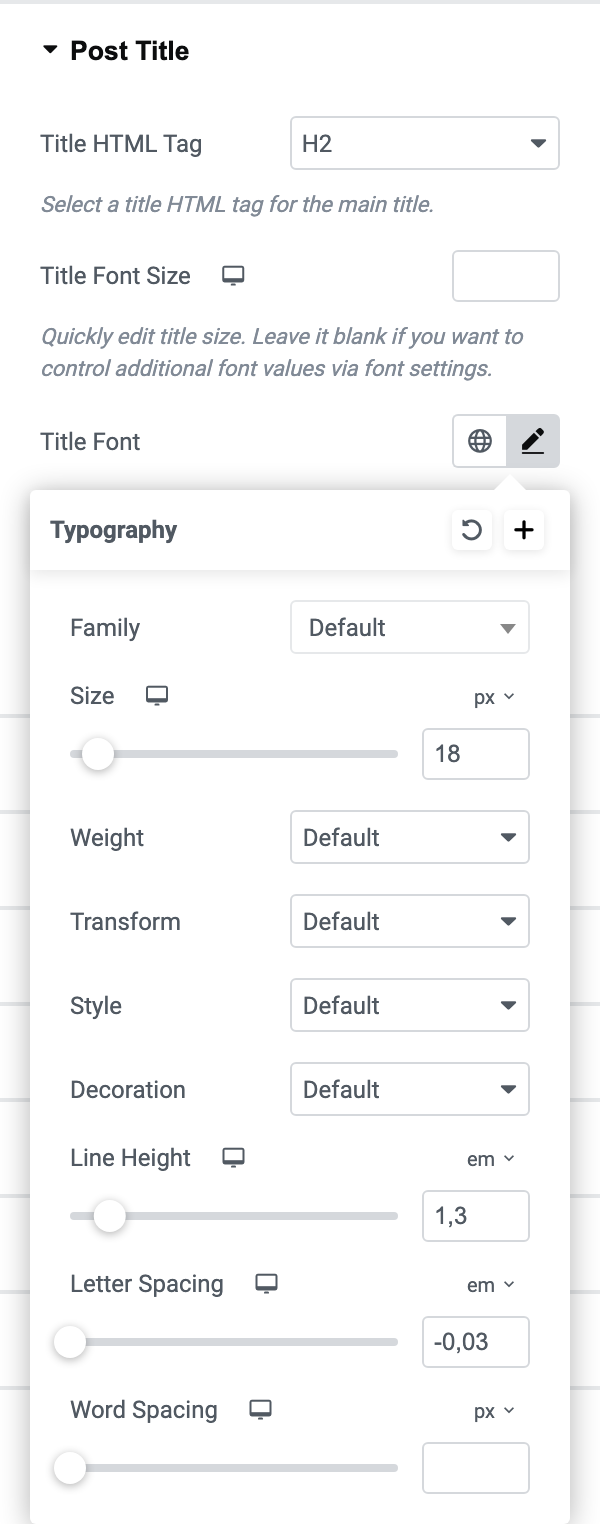The height and width of the screenshot is (1524, 600).
Task: Click the empty Word Spacing value field
Action: 476,1468
